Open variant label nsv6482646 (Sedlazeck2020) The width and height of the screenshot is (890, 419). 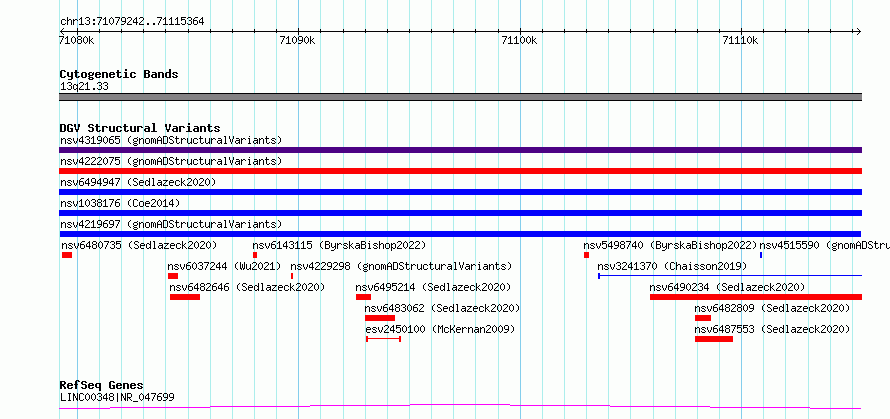(x=247, y=287)
